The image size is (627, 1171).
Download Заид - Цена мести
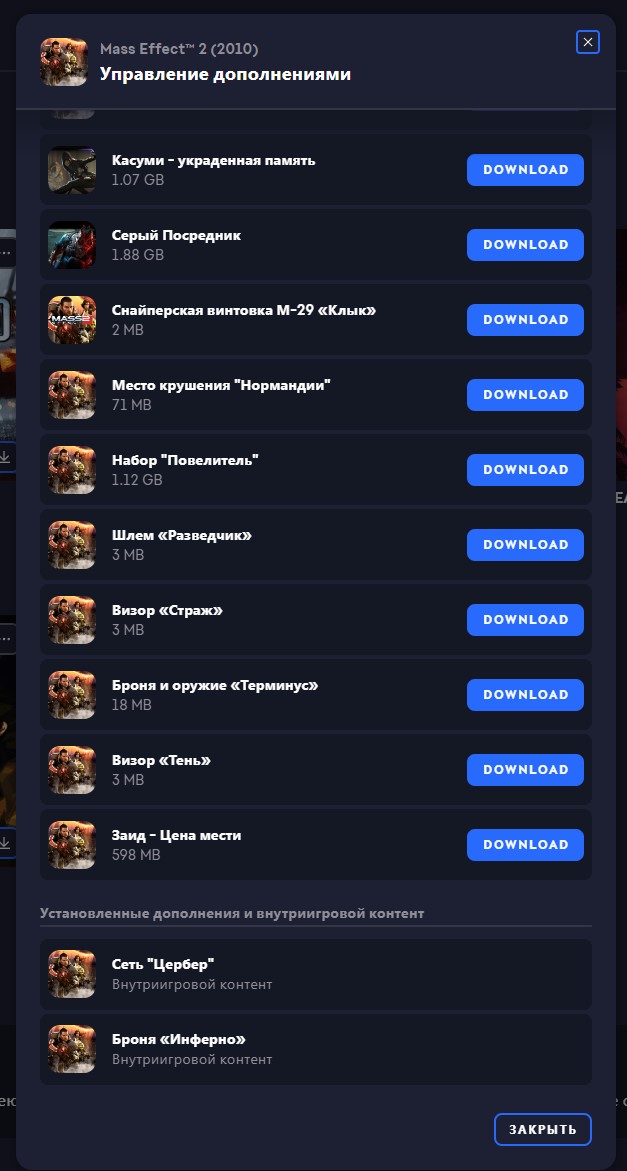point(525,845)
